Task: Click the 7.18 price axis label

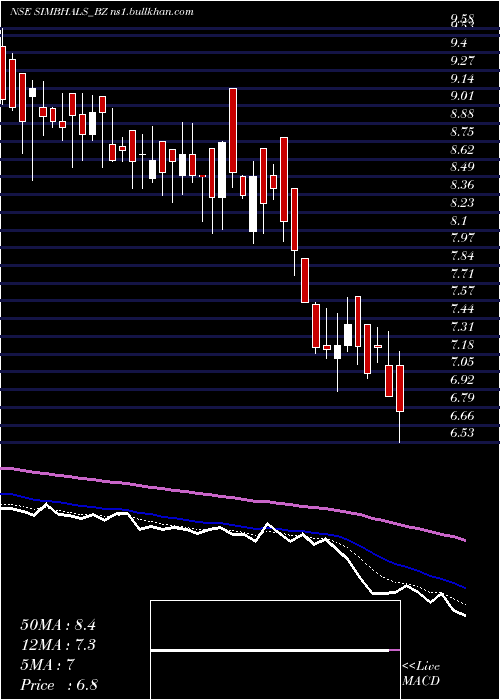Action: 462,344
